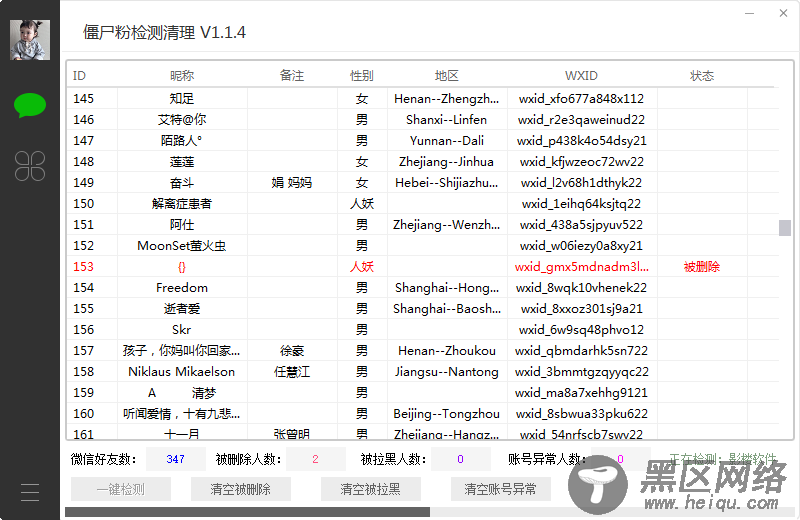Image resolution: width=800 pixels, height=520 pixels.
Task: Select the row MoonSet萤火虫
Action: [x=422, y=245]
